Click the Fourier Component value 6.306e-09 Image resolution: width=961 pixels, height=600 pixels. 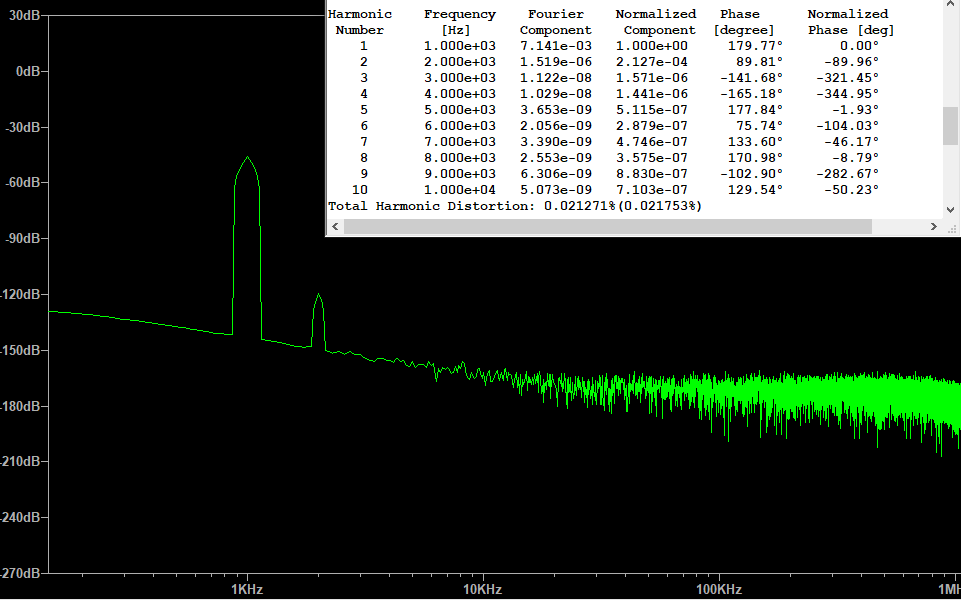tap(556, 173)
